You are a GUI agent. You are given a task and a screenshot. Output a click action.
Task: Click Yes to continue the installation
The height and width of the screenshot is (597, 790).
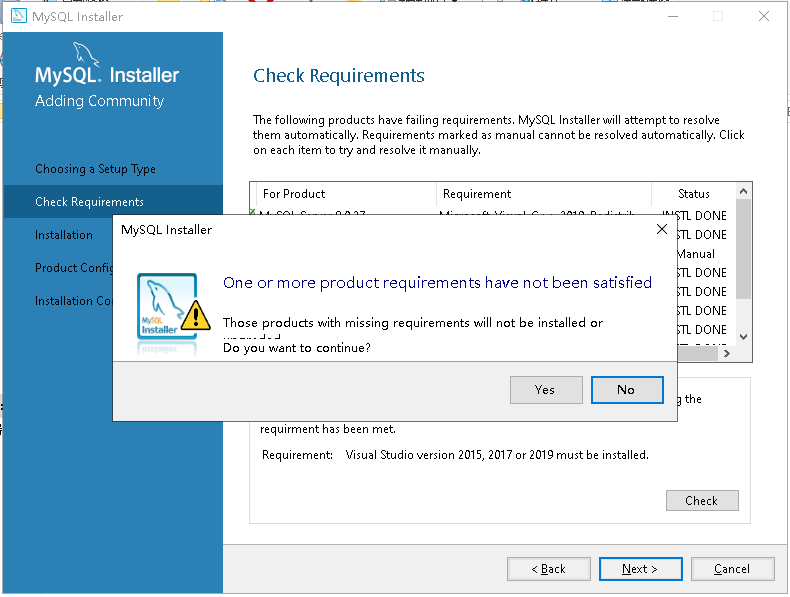pyautogui.click(x=546, y=389)
